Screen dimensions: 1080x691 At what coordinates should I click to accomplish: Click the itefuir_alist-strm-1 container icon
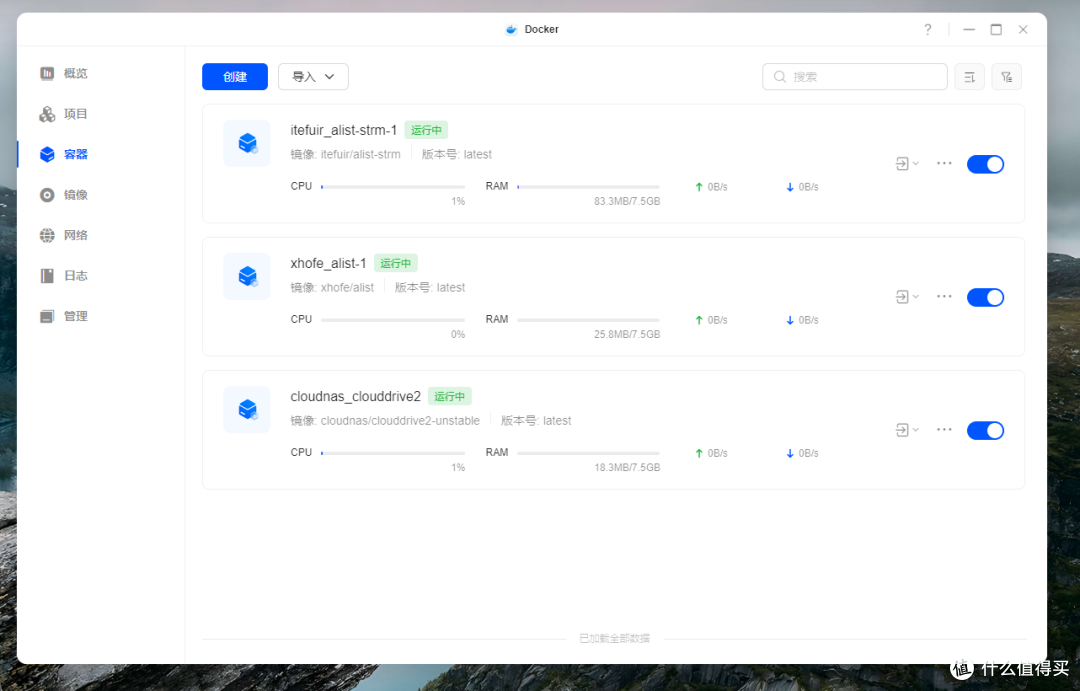click(247, 143)
